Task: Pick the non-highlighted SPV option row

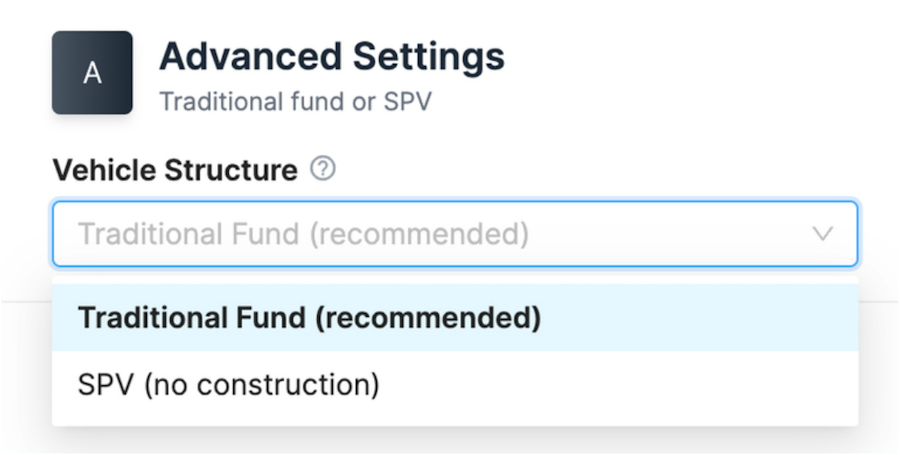Action: pyautogui.click(x=455, y=384)
